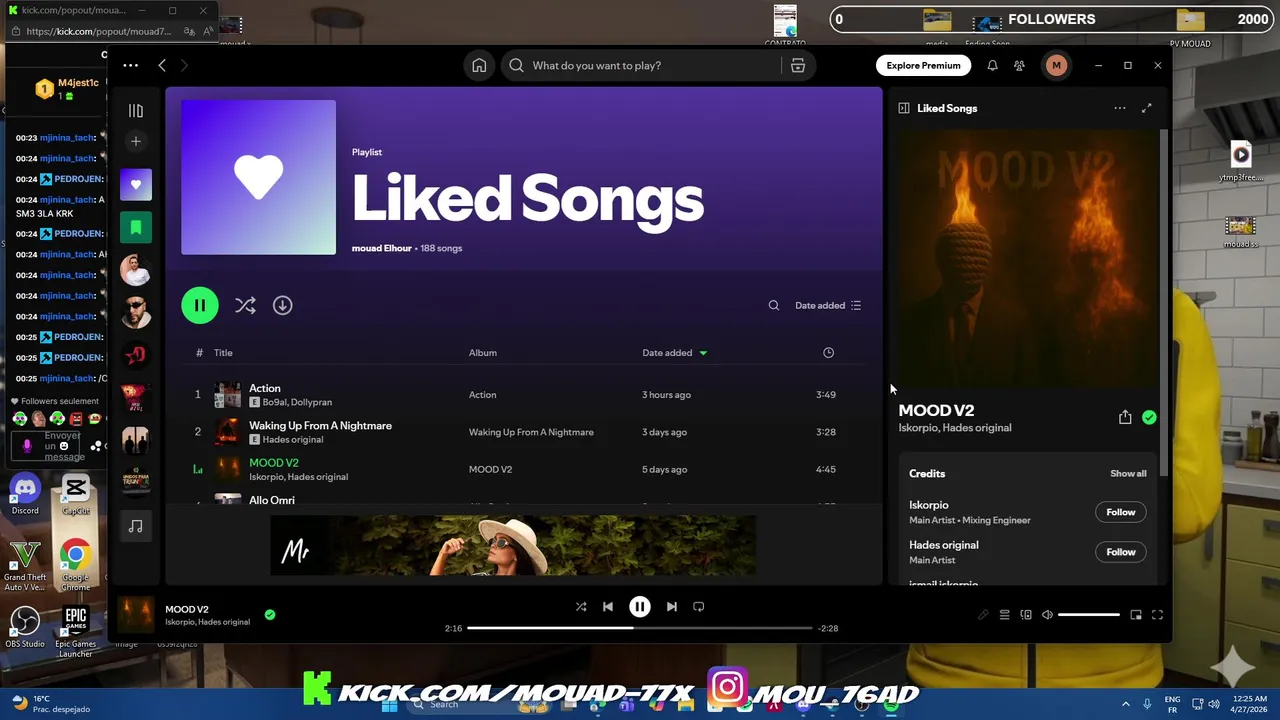The width and height of the screenshot is (1280, 720).
Task: Create a playlist with the plus icon
Action: pyautogui.click(x=136, y=141)
